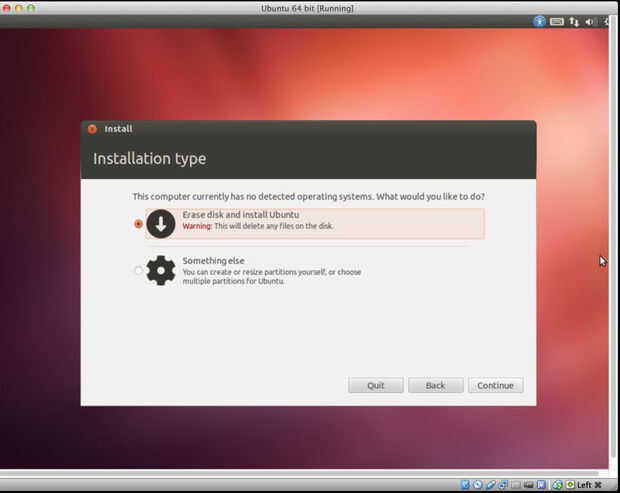Select Erase disk and install Ubuntu radio

point(138,224)
